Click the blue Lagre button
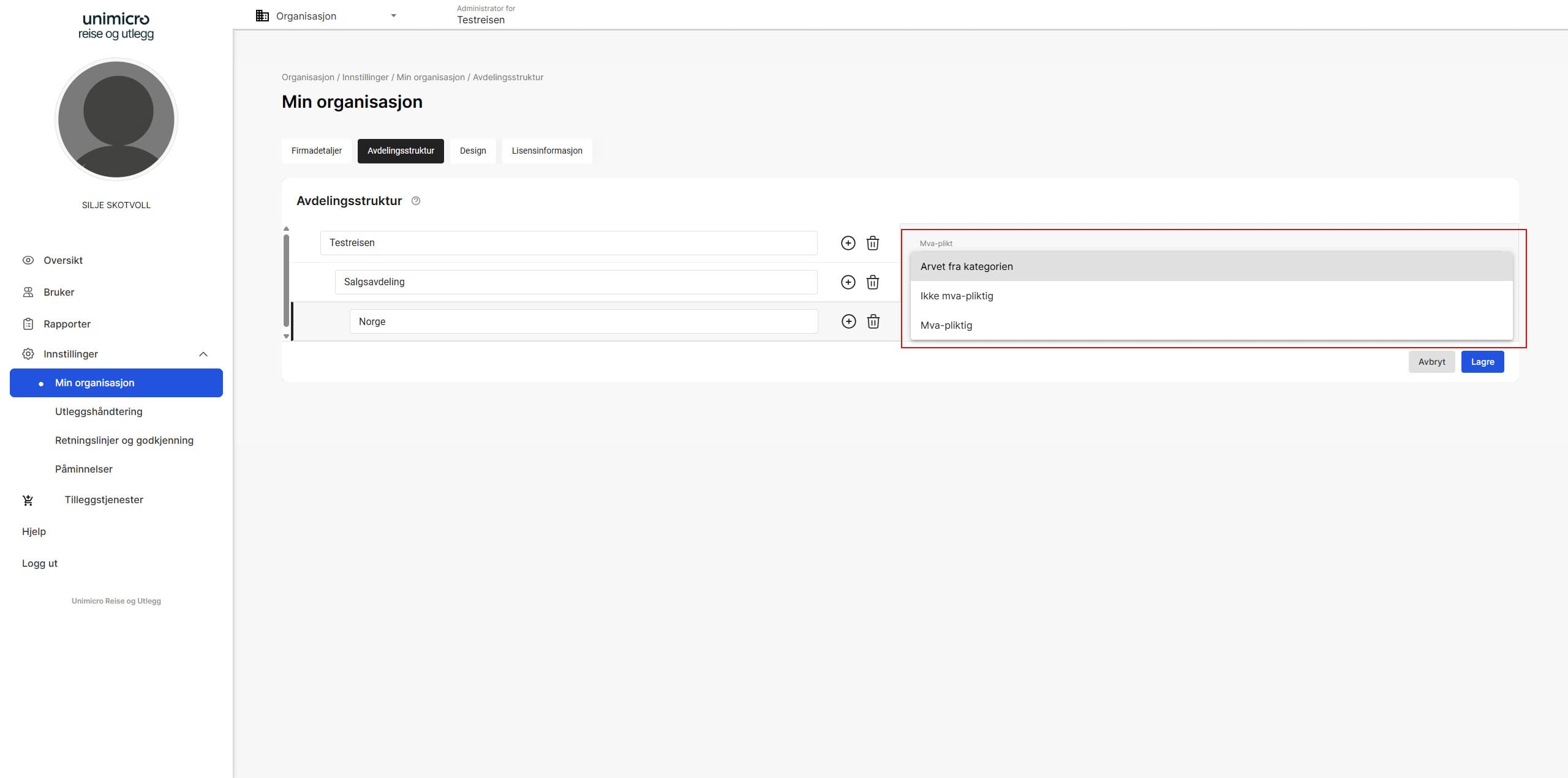The width and height of the screenshot is (1568, 778). 1482,362
